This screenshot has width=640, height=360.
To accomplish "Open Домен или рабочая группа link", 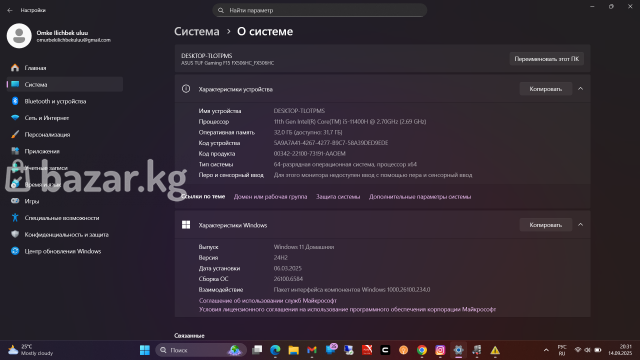I will (270, 197).
